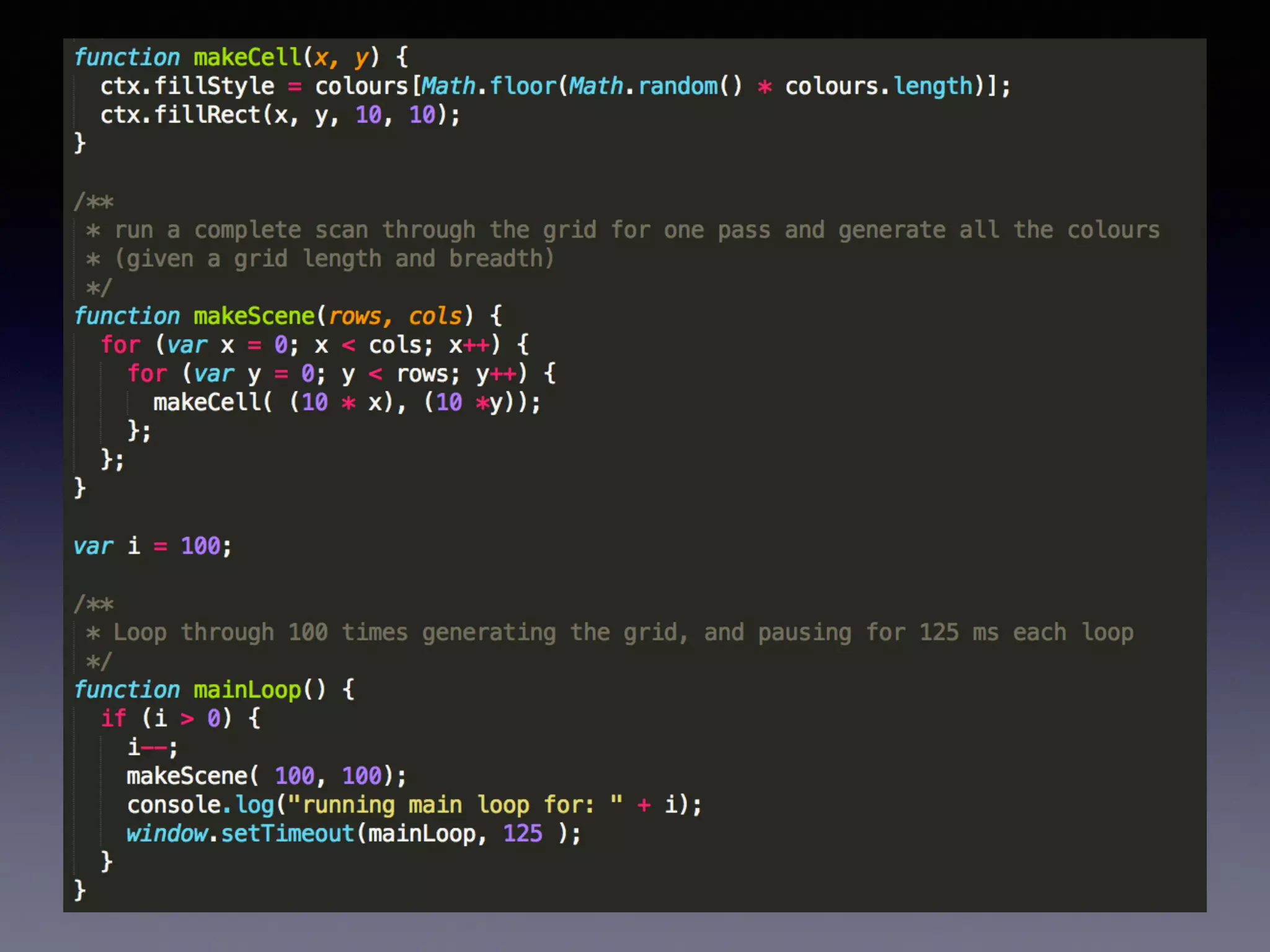Click on colours.length expression
Screen dimensions: 1270x952
(x=879, y=86)
